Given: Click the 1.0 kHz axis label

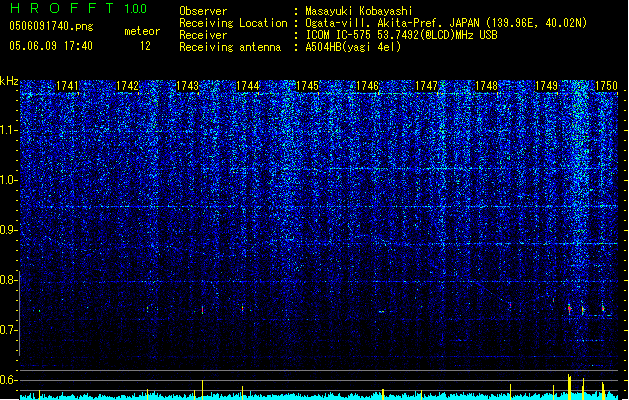Looking at the screenshot, I should (x=9, y=180).
